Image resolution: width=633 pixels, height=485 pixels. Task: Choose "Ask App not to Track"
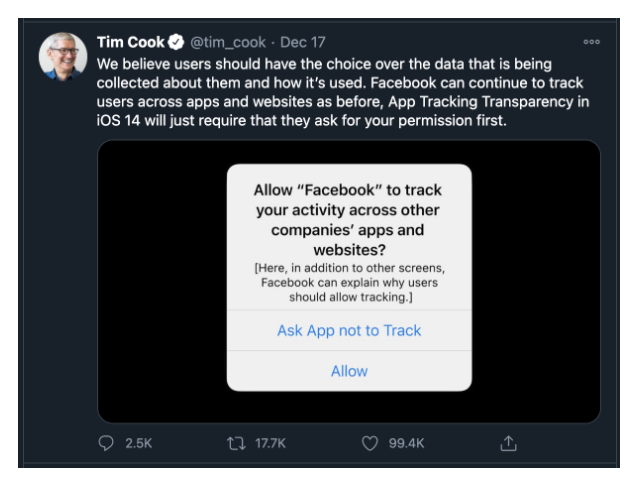tap(349, 330)
